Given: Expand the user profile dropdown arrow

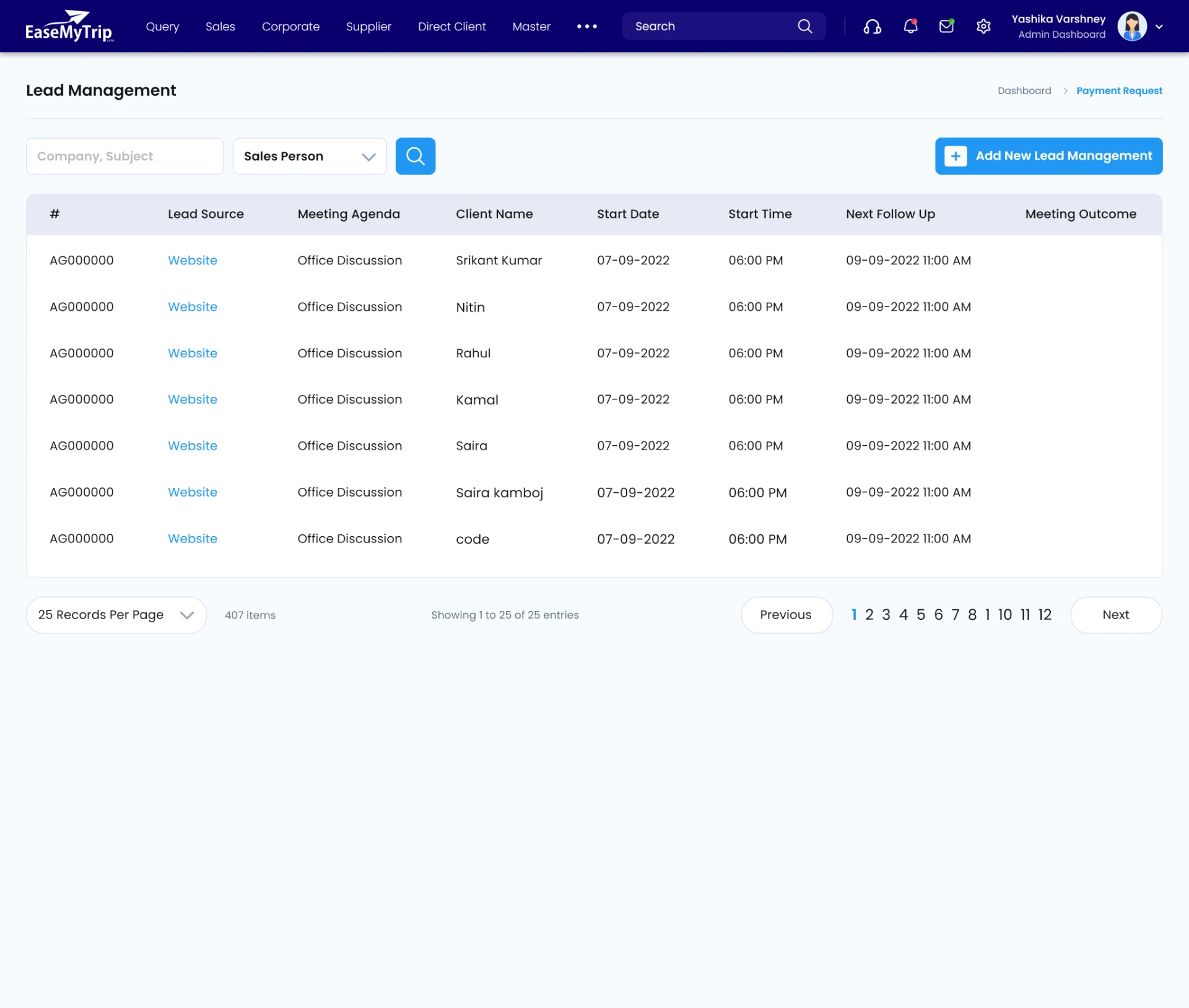Looking at the screenshot, I should tap(1159, 27).
